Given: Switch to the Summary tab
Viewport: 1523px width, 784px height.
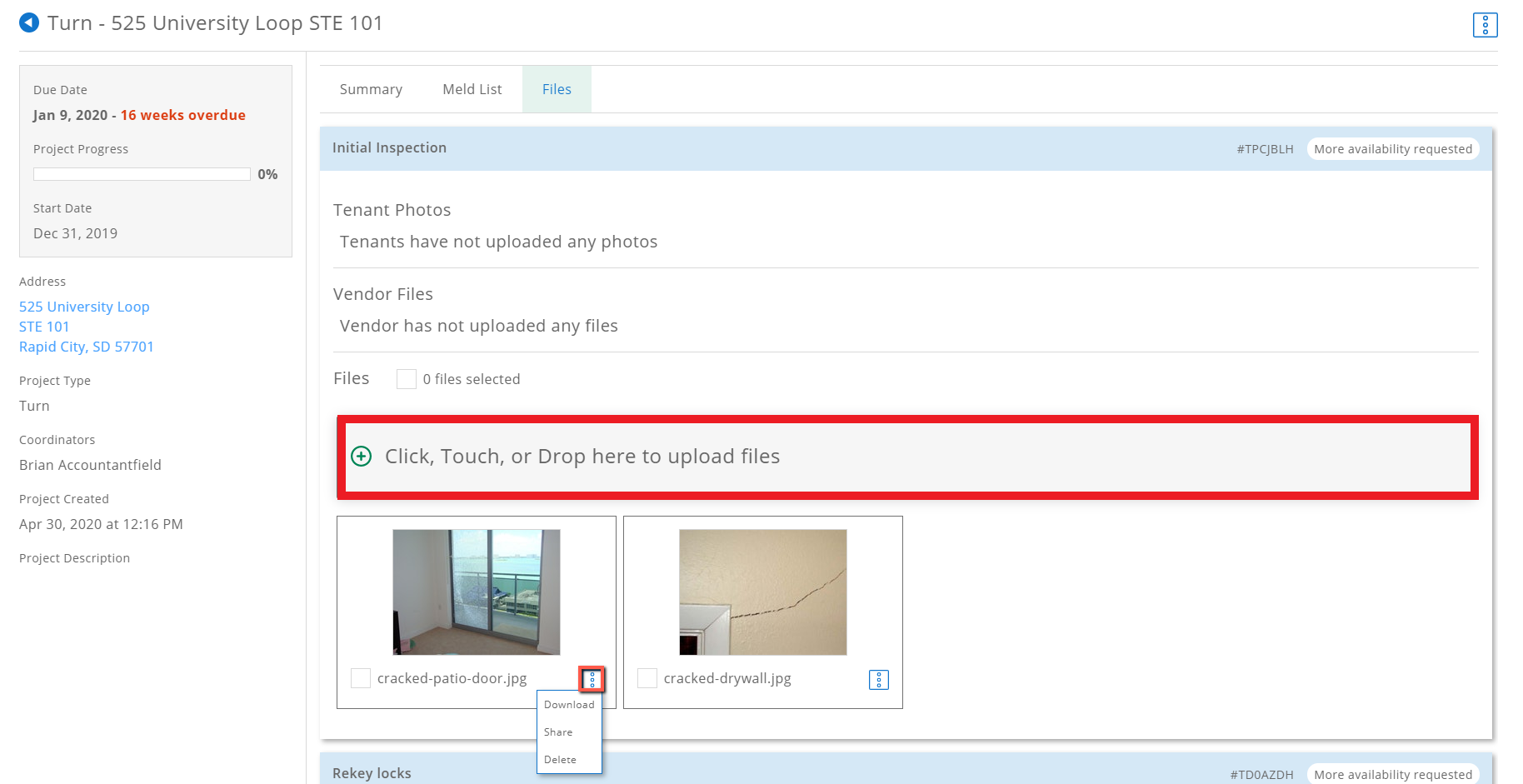Looking at the screenshot, I should point(371,89).
